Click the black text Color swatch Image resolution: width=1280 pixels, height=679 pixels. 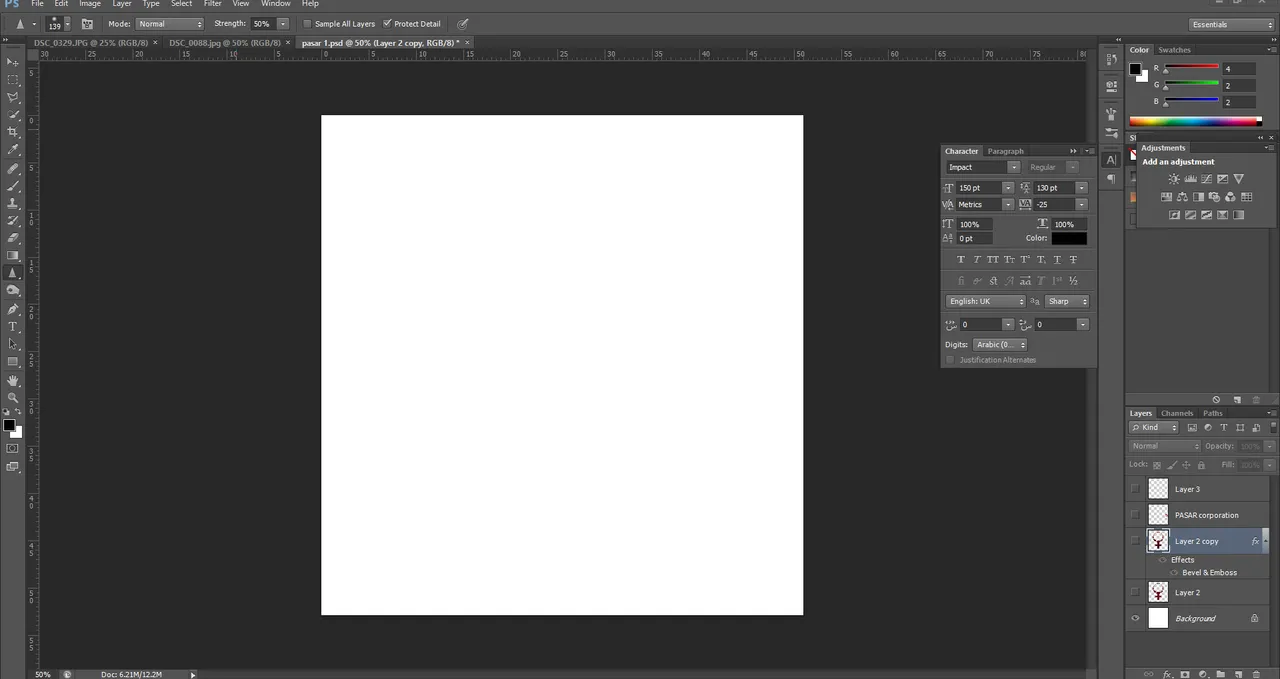1068,238
